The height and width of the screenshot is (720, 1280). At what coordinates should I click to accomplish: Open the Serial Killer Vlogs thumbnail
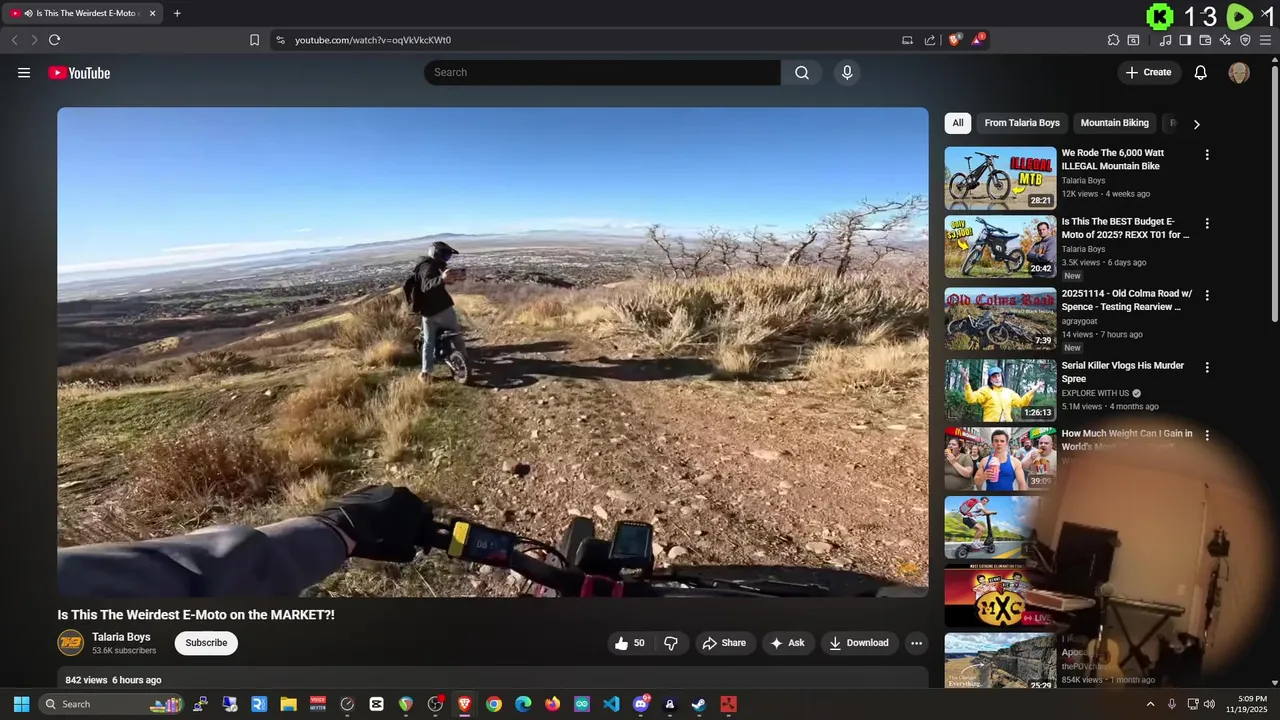[1000, 390]
